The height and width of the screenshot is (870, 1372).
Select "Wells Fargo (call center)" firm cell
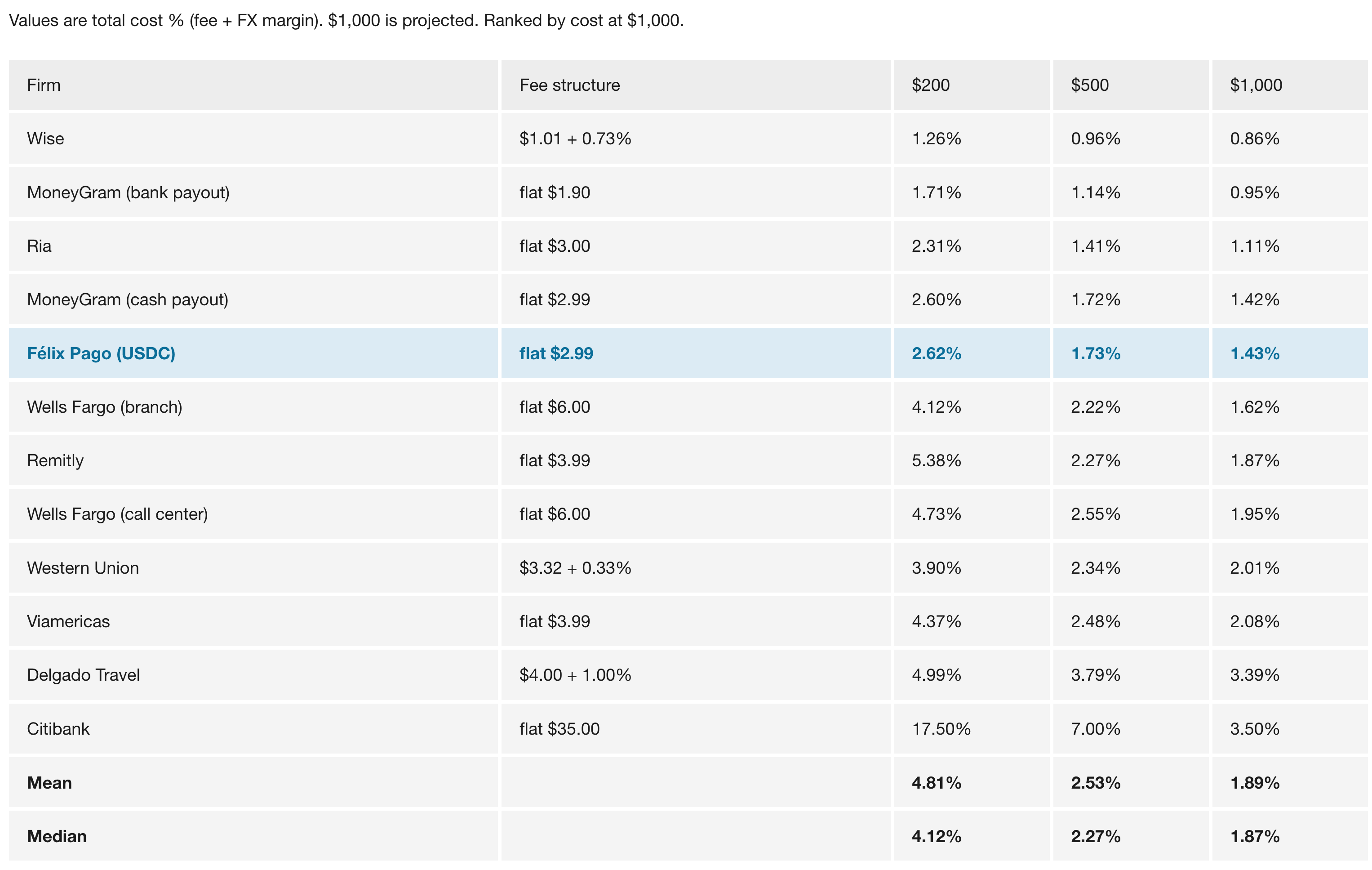click(253, 513)
